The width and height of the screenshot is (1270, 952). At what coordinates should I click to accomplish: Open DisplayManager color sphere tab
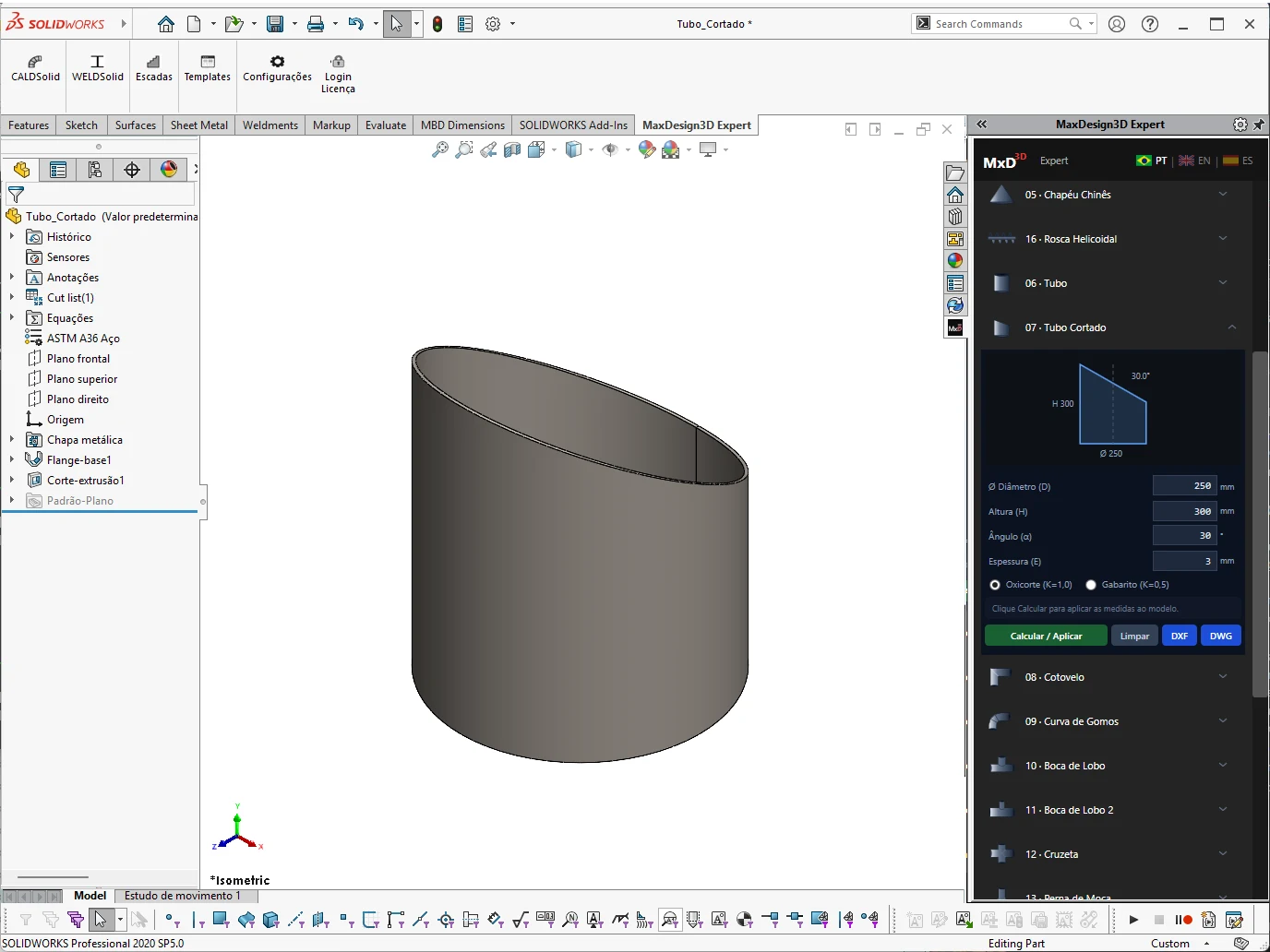click(169, 170)
